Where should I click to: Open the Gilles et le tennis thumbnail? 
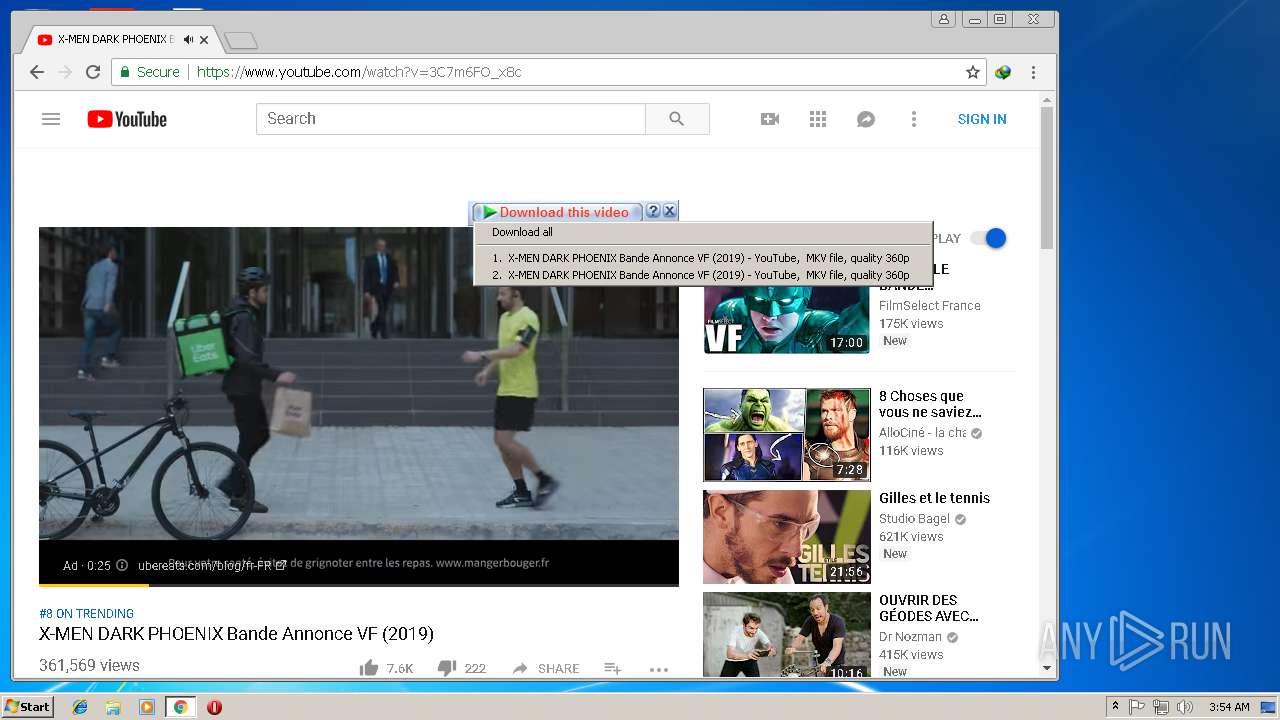(787, 536)
